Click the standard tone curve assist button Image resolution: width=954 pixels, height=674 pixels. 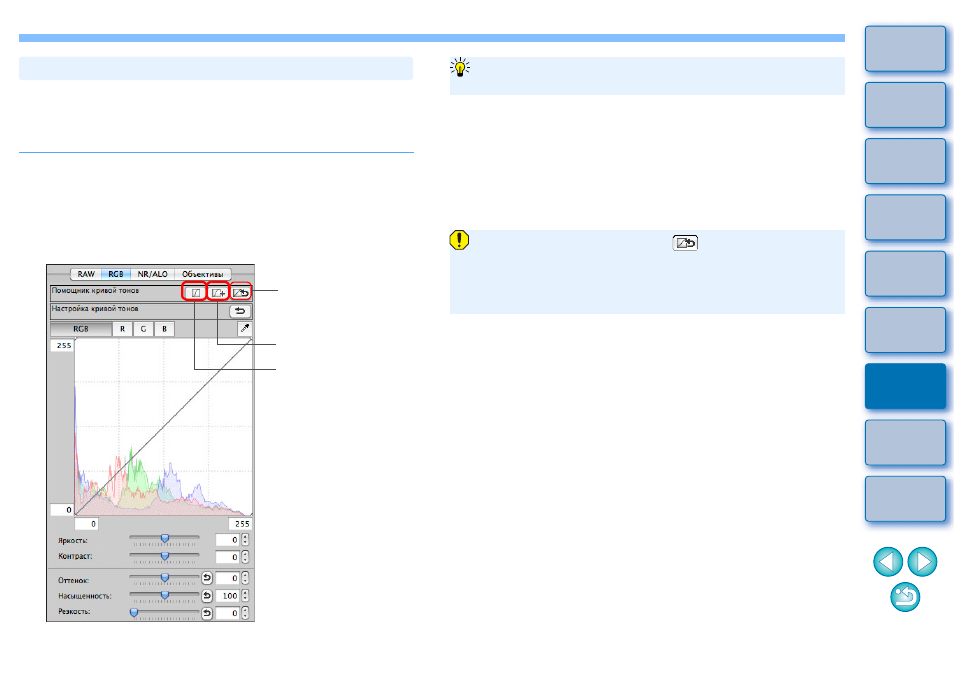pos(195,293)
